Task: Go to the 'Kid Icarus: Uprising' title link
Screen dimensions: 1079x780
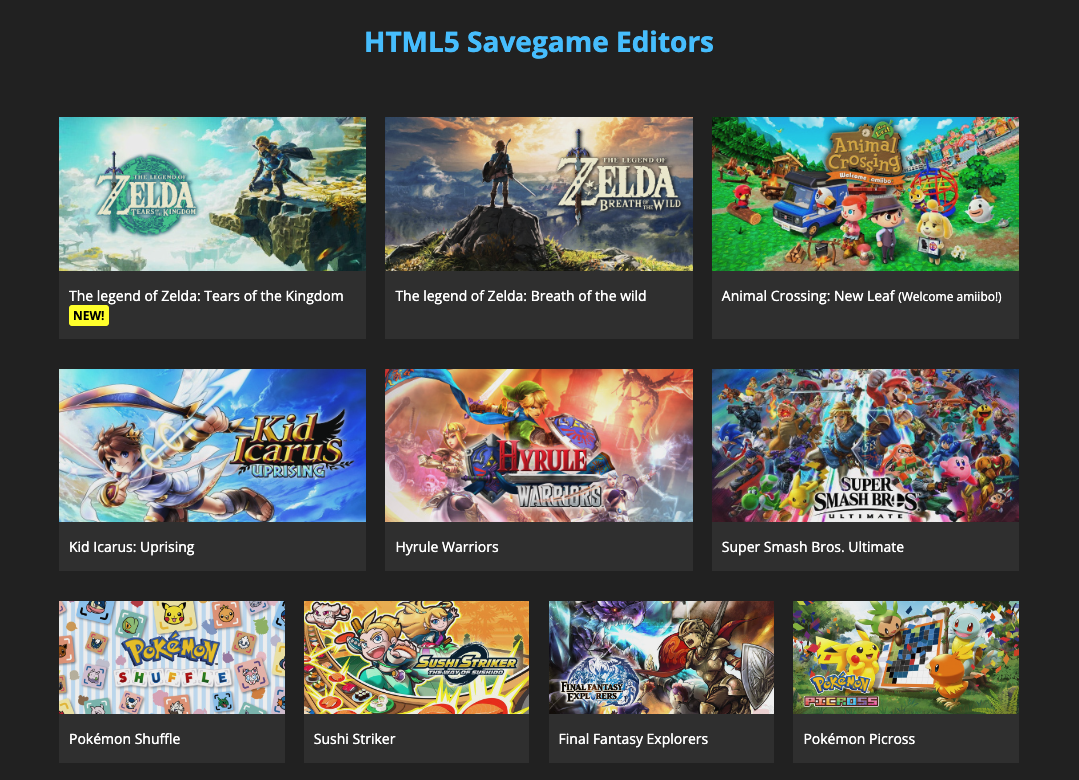Action: point(131,547)
